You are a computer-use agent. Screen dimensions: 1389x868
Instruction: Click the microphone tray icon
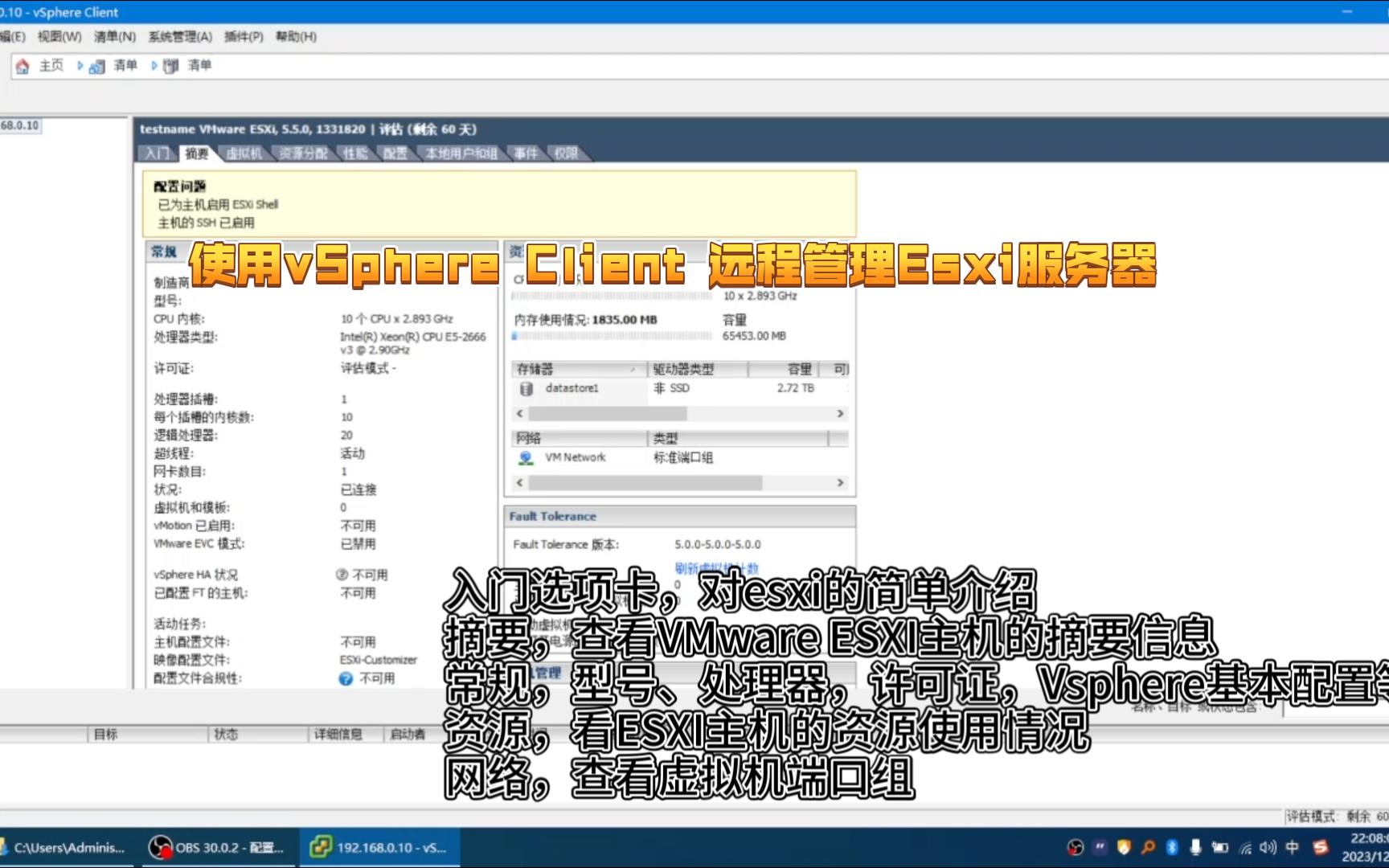[x=1196, y=847]
